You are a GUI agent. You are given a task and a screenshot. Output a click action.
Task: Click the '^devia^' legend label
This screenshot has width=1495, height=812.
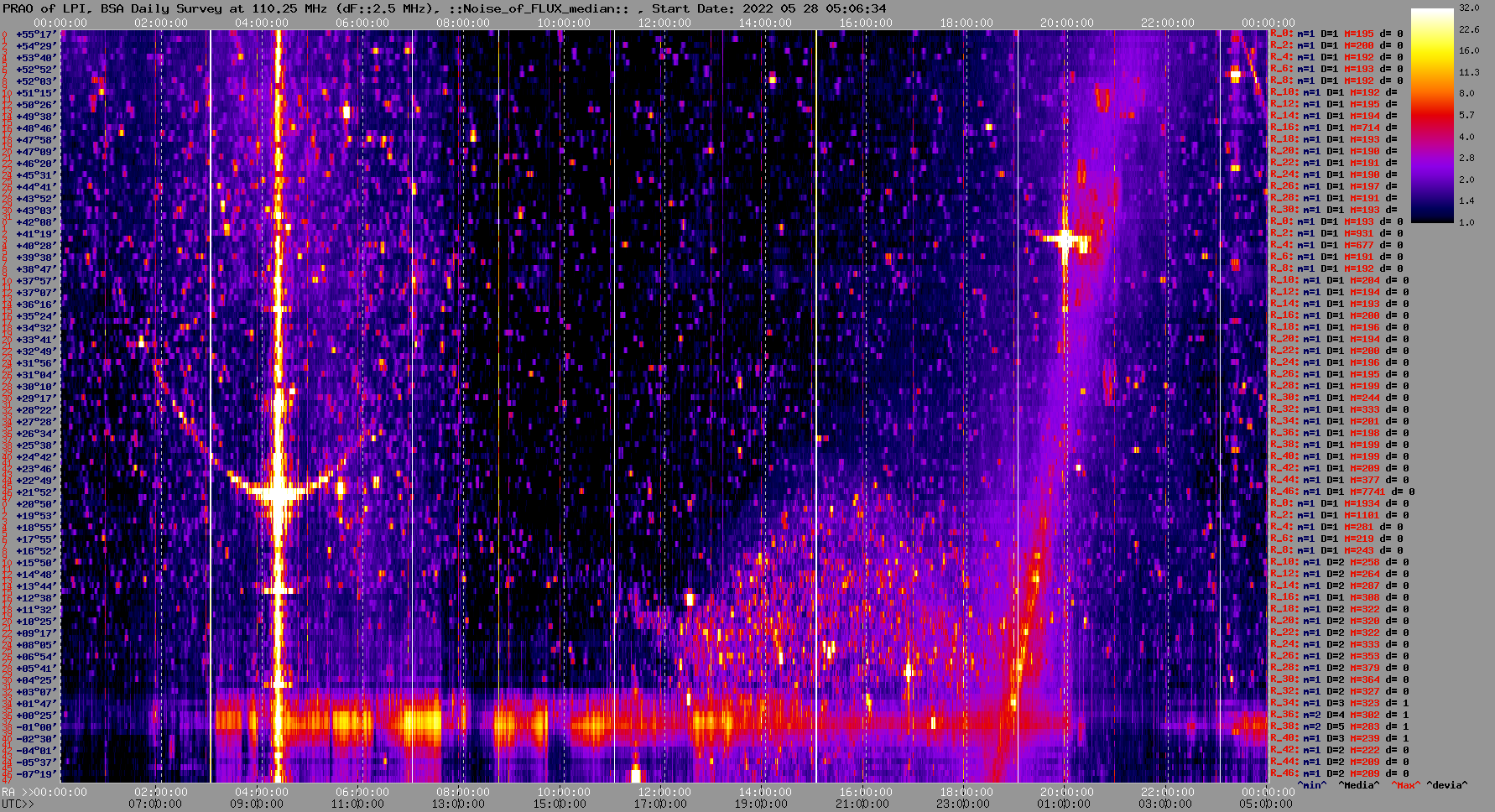click(x=1447, y=785)
